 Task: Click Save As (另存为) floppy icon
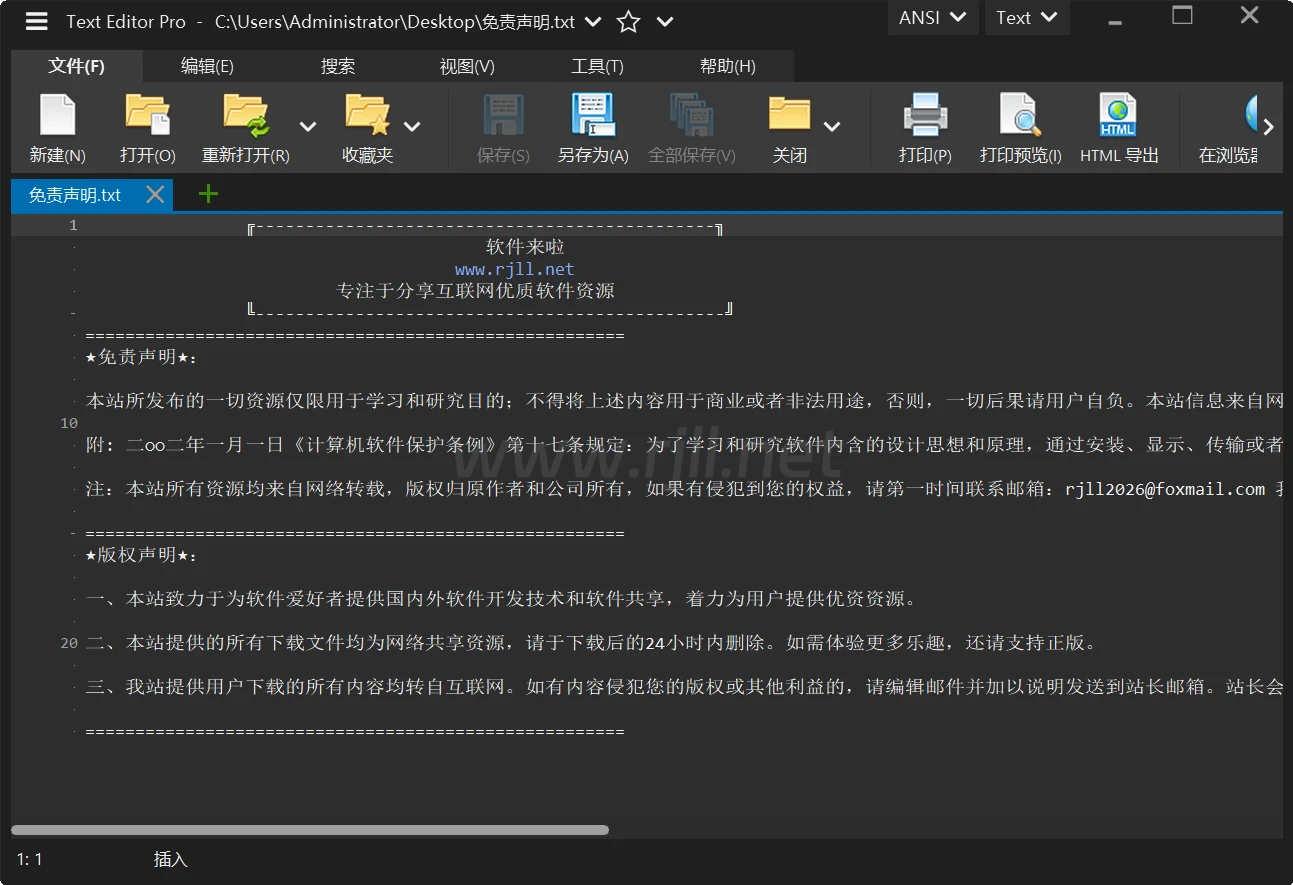[593, 115]
